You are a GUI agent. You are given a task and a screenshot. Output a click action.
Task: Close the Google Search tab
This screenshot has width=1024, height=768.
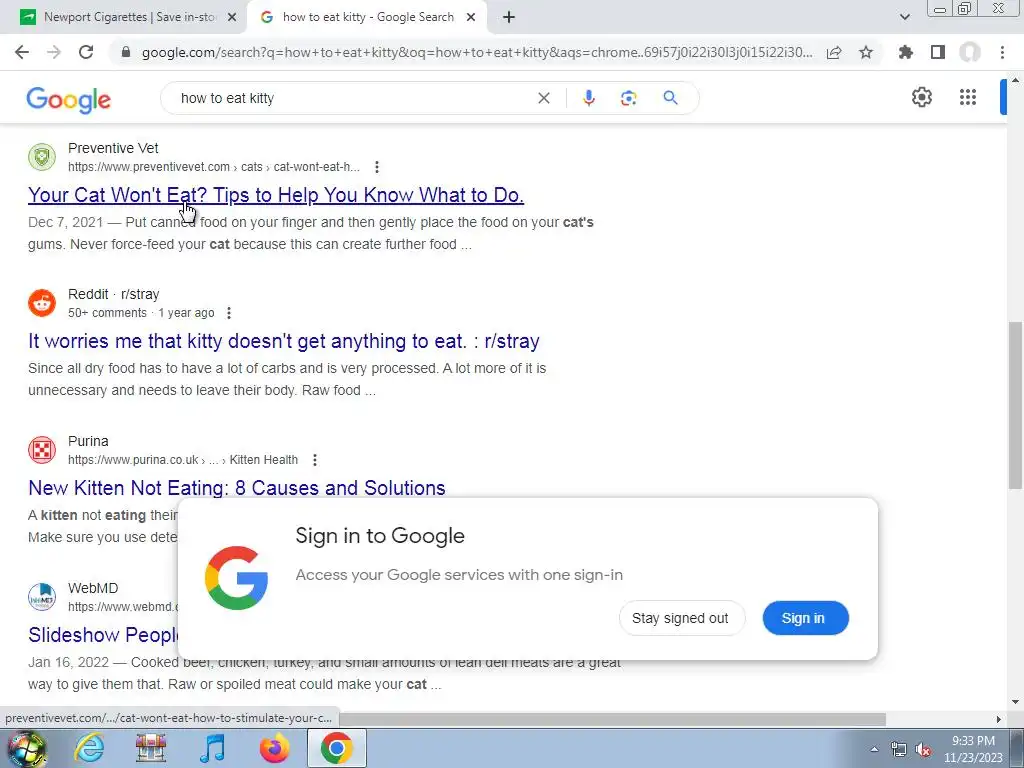coord(471,18)
